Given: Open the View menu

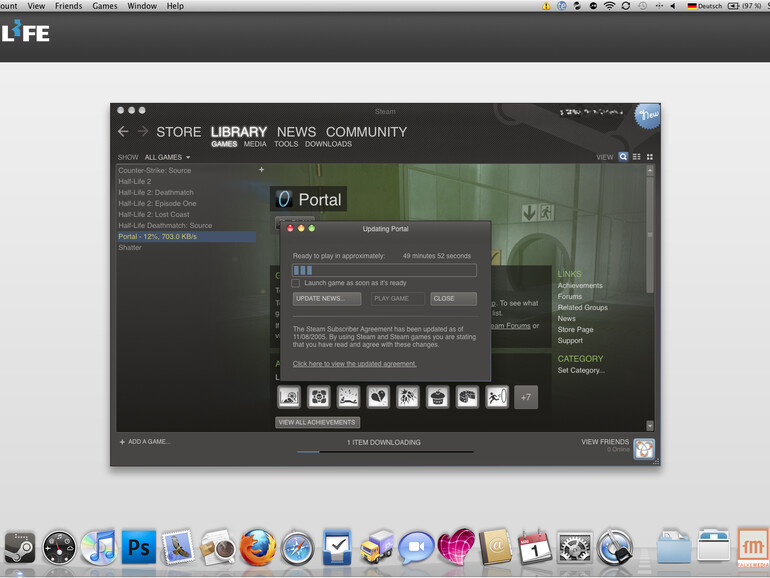Looking at the screenshot, I should pyautogui.click(x=36, y=6).
